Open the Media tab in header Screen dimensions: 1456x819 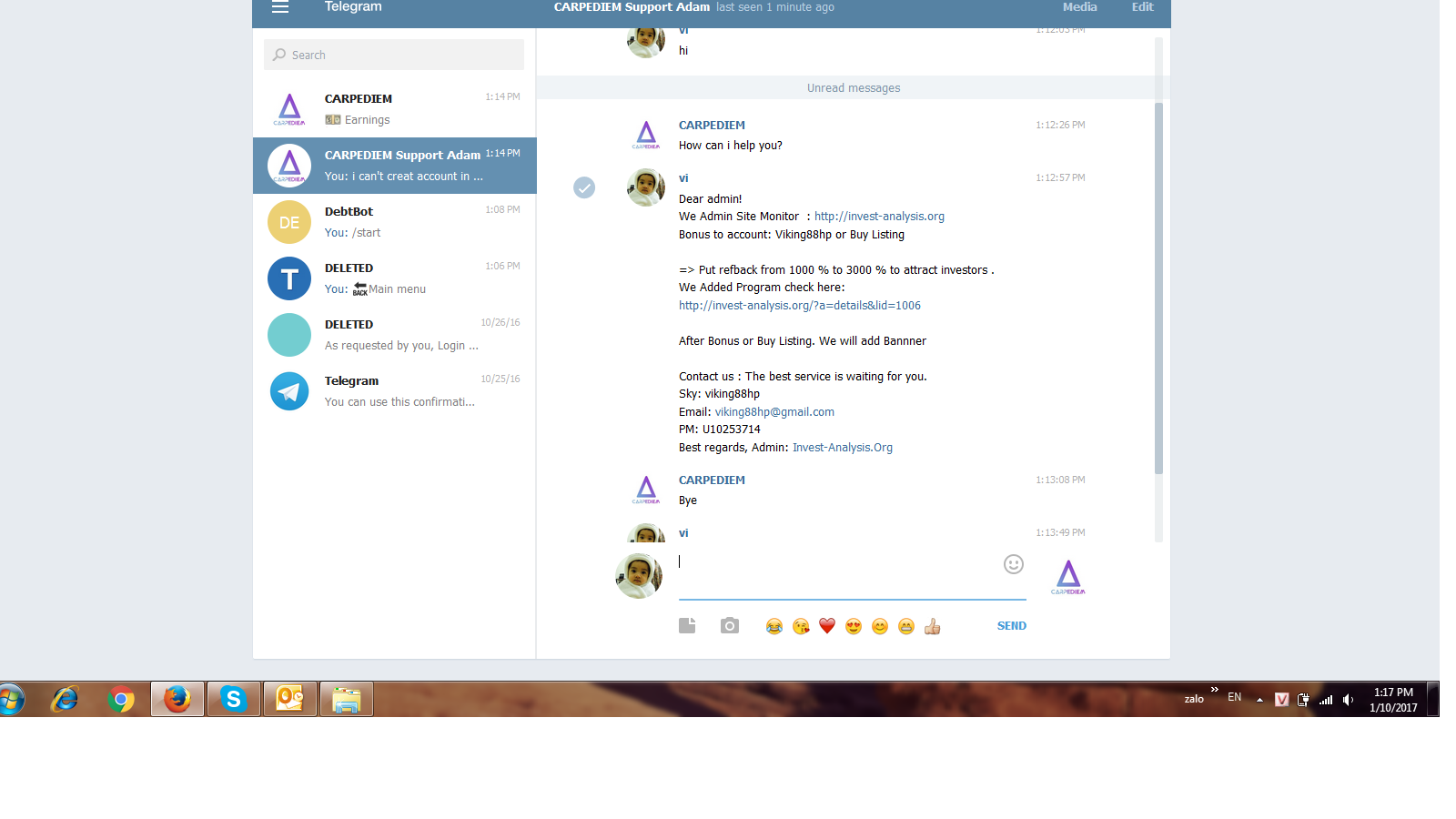[x=1080, y=7]
